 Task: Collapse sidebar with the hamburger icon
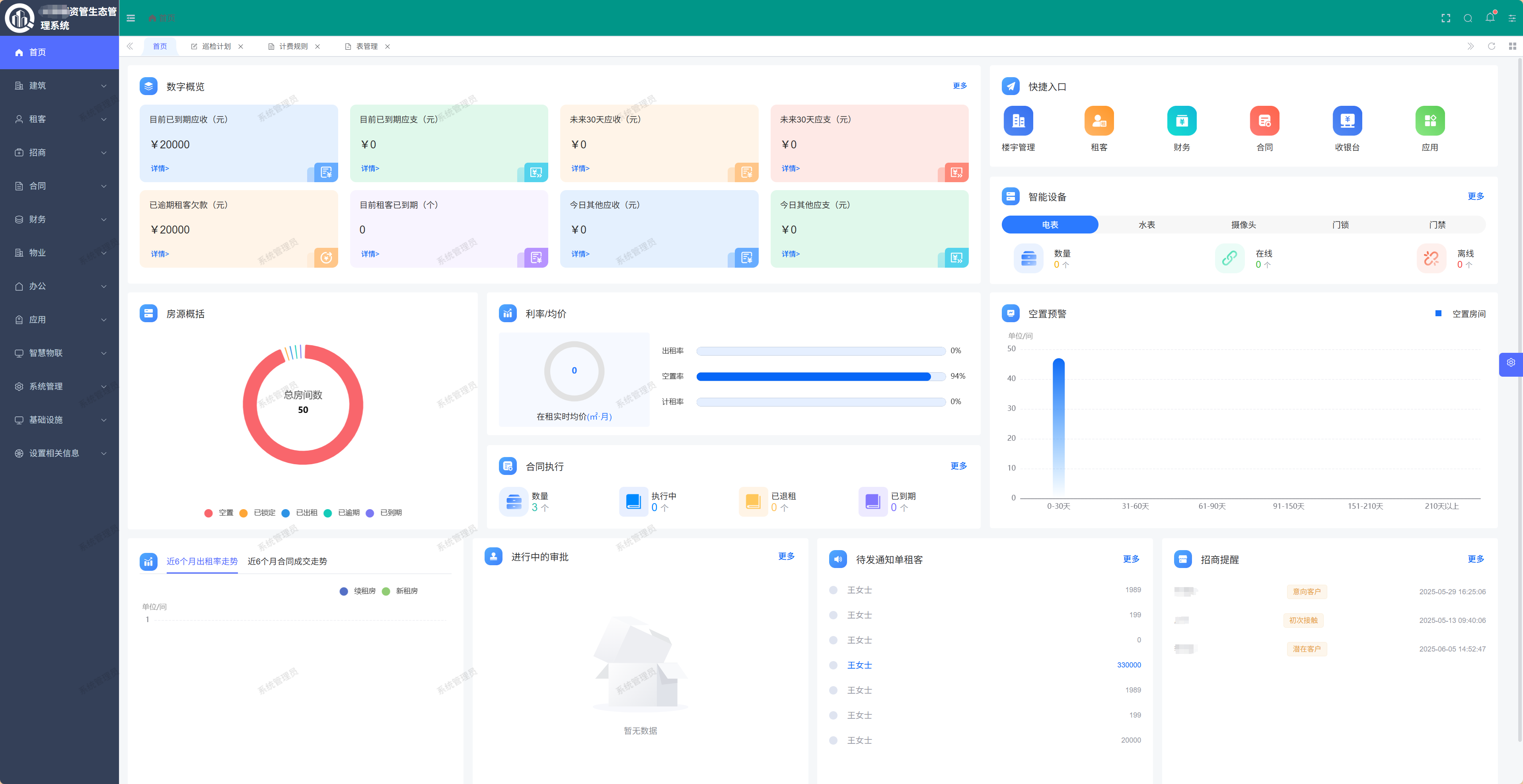130,18
